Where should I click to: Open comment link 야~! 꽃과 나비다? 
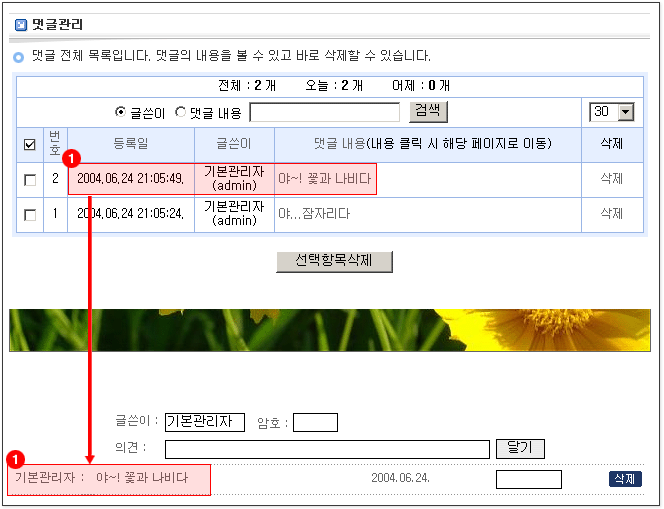324,180
